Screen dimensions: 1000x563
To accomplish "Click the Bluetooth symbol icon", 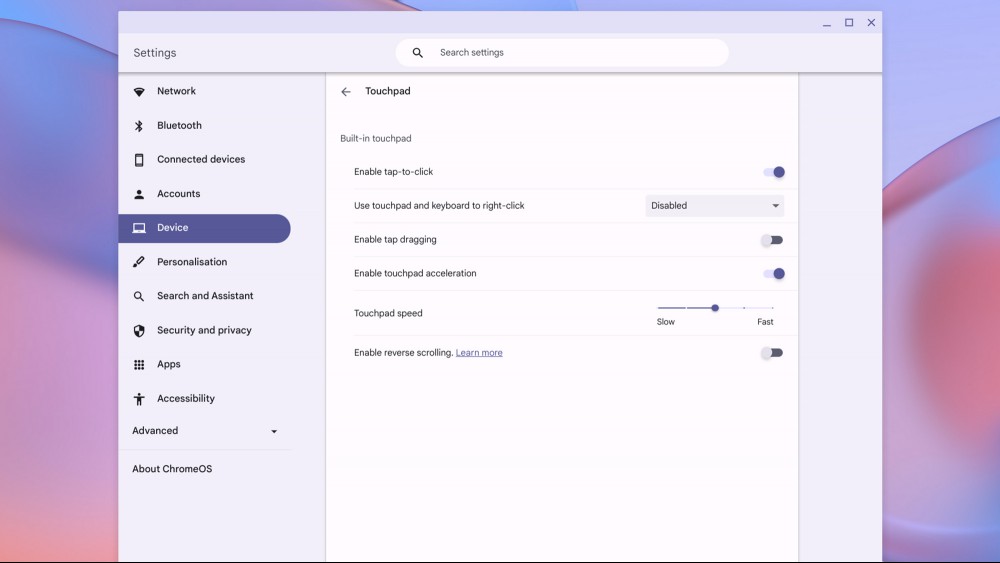I will click(139, 126).
